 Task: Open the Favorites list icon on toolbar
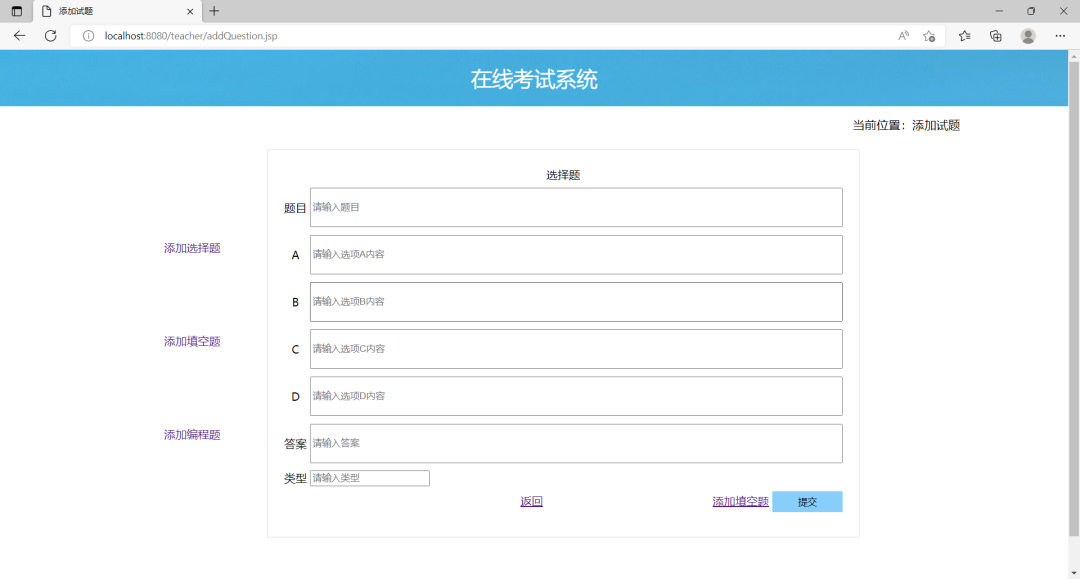pos(963,35)
